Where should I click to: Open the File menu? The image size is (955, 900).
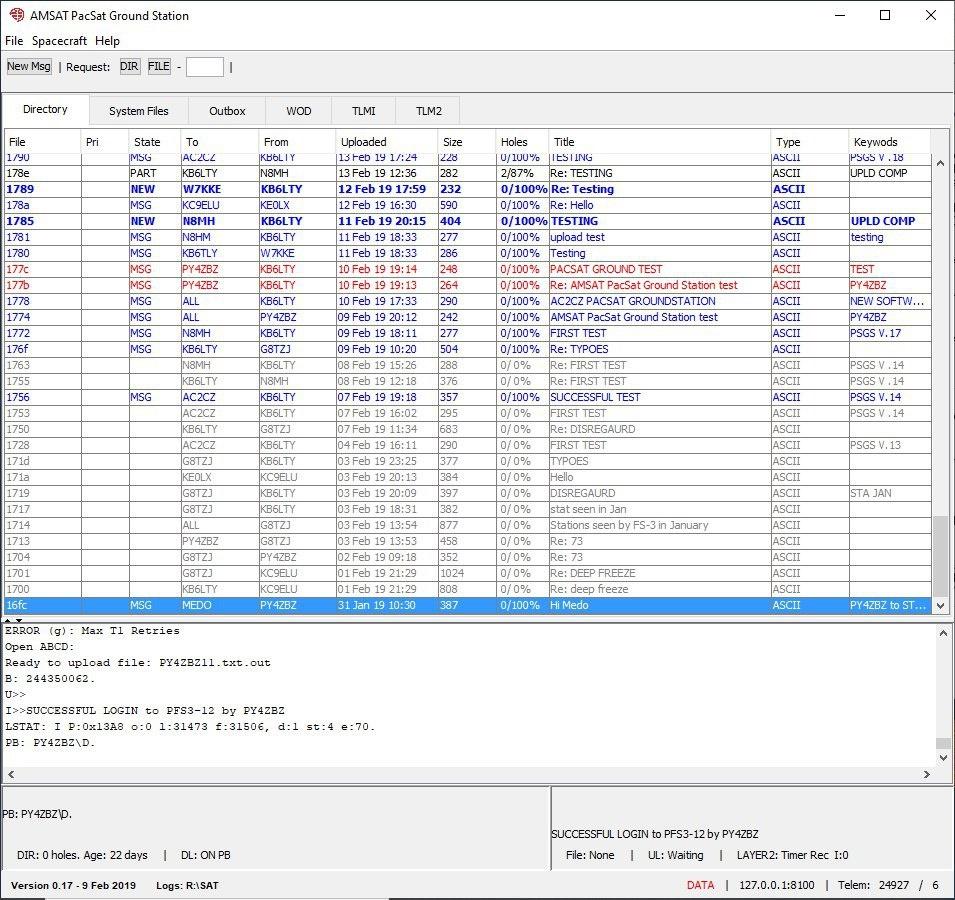point(14,41)
